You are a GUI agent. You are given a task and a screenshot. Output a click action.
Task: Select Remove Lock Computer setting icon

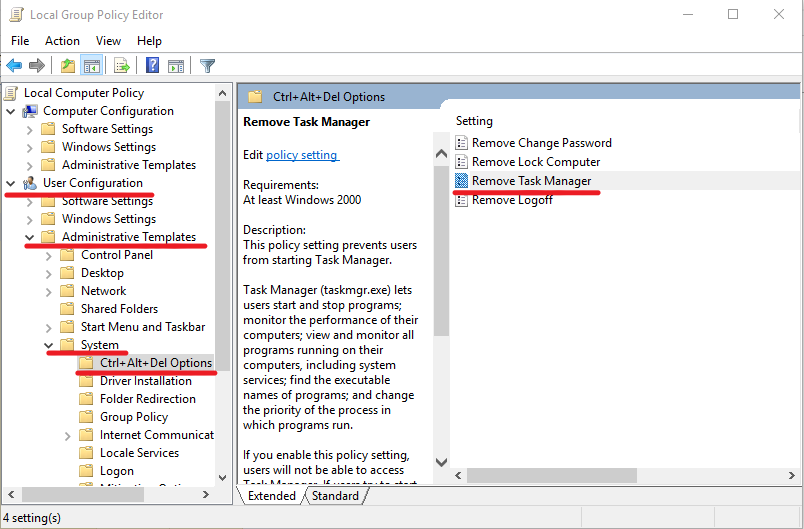461,161
